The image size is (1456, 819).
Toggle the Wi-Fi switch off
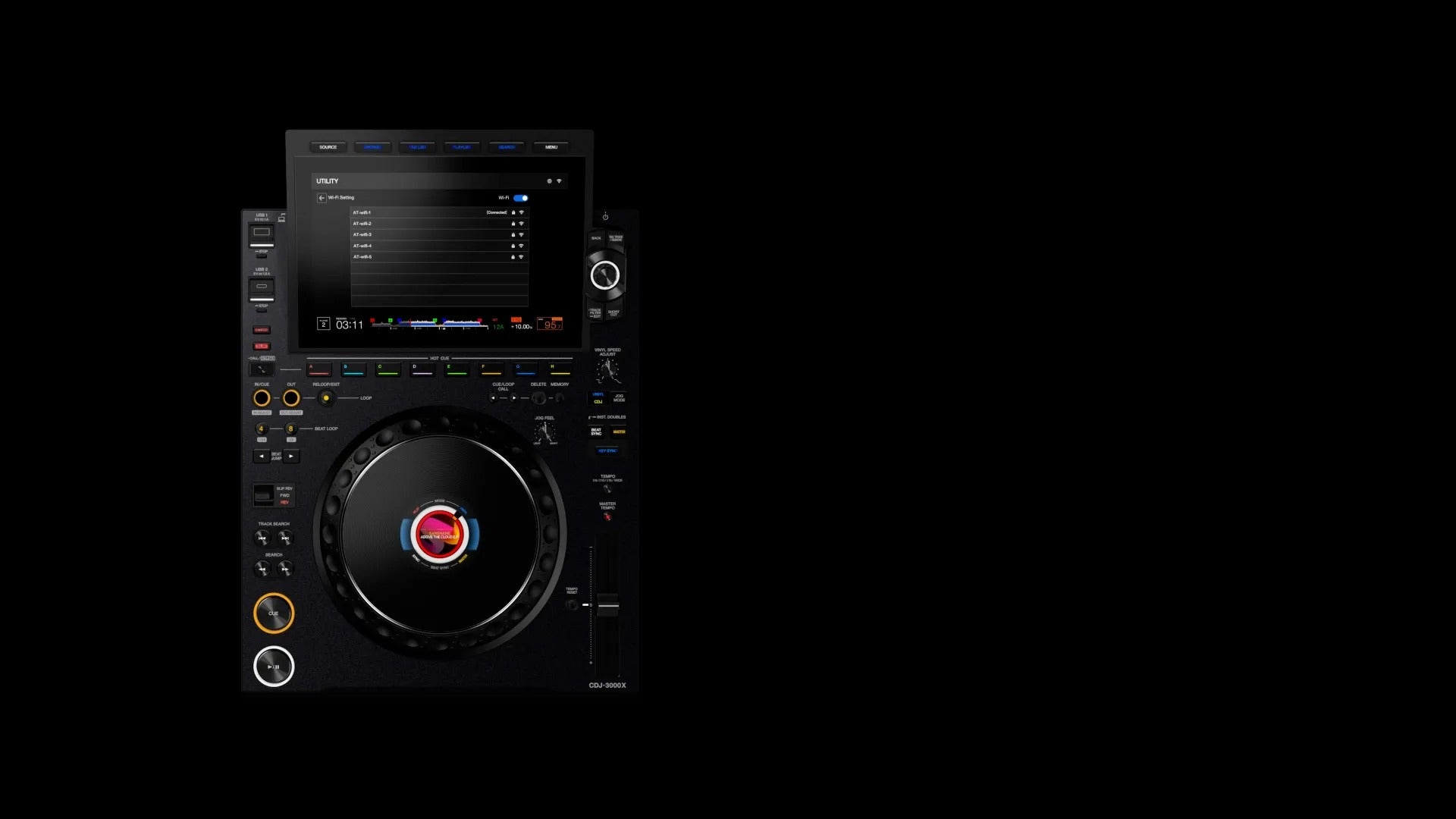pyautogui.click(x=520, y=198)
